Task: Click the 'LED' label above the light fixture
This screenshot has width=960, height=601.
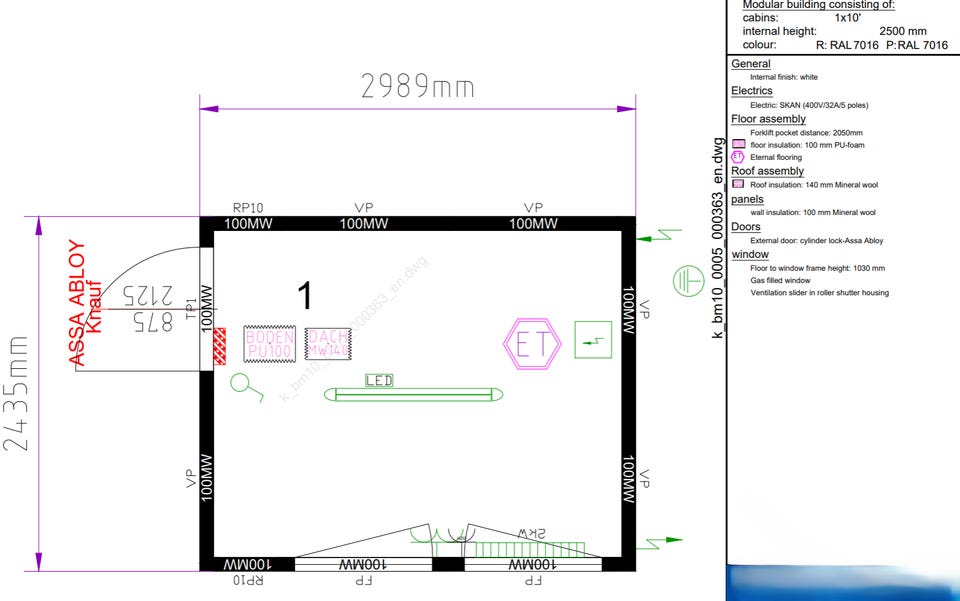Action: point(379,381)
